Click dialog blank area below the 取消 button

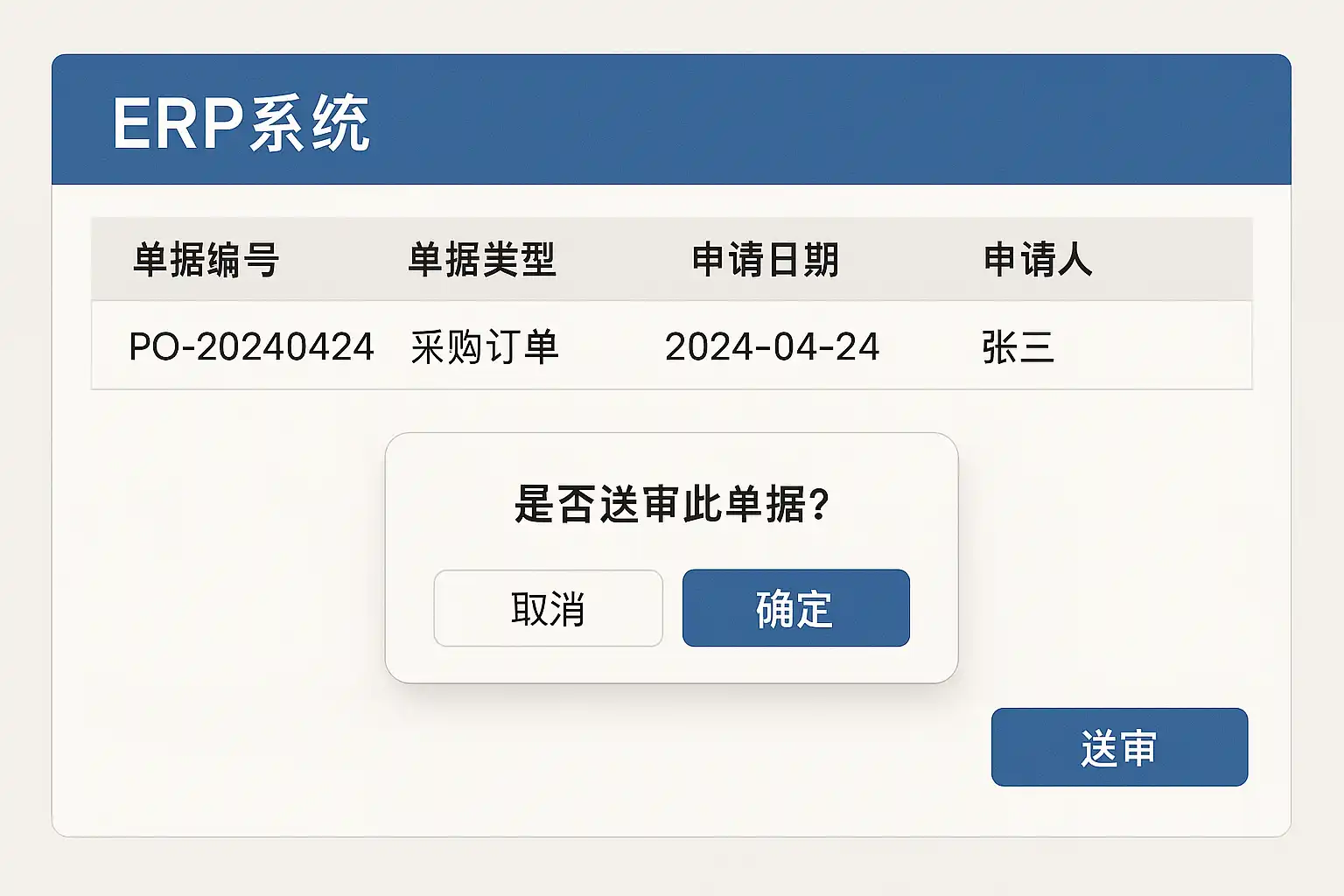pyautogui.click(x=548, y=664)
